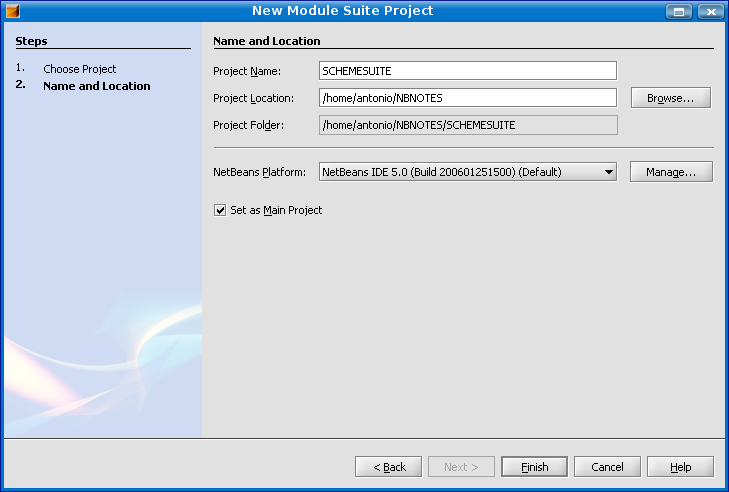Image resolution: width=729 pixels, height=492 pixels.
Task: Click the NetBeans icon in the title bar
Action: point(13,11)
